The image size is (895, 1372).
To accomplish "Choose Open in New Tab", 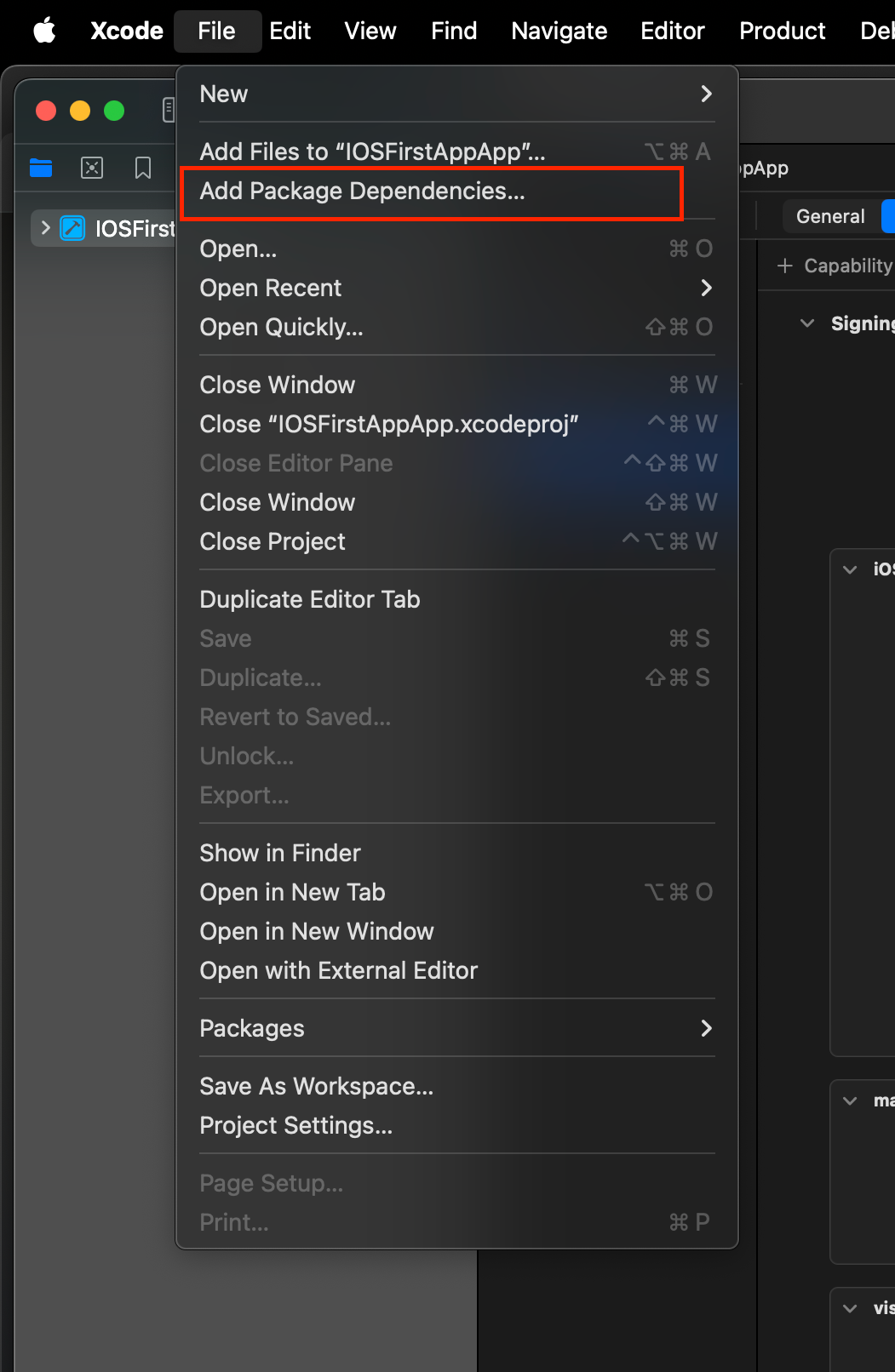I will coord(456,892).
